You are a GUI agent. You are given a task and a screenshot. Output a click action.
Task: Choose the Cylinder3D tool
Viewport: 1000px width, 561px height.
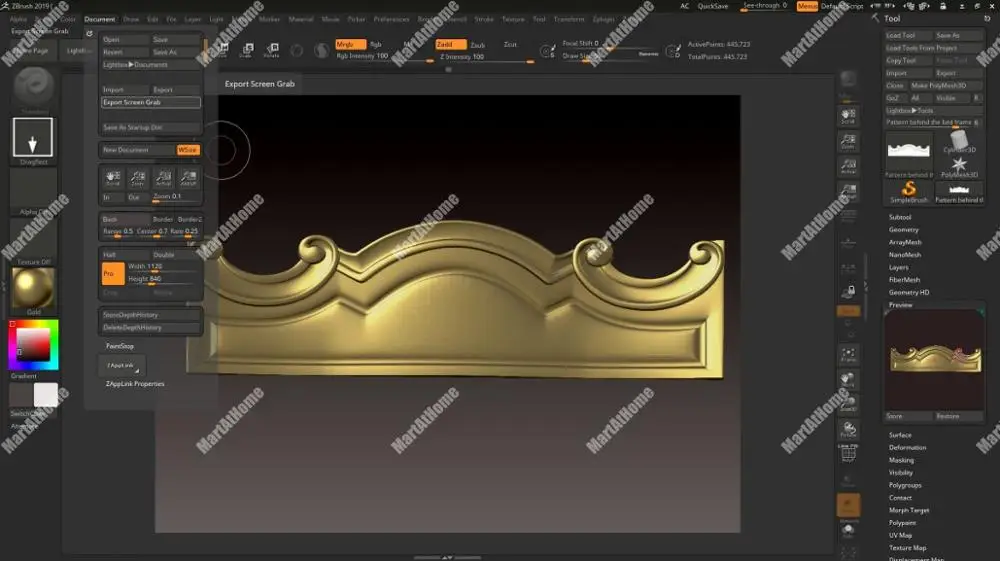[959, 140]
